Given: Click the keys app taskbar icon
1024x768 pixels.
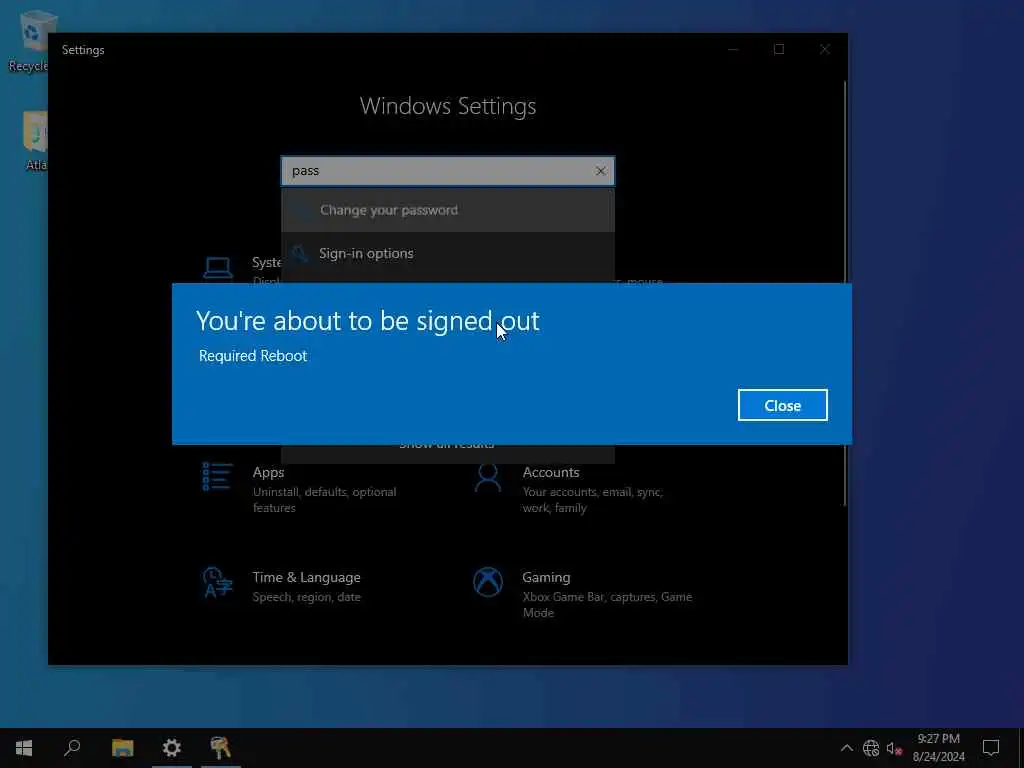Looking at the screenshot, I should 221,748.
